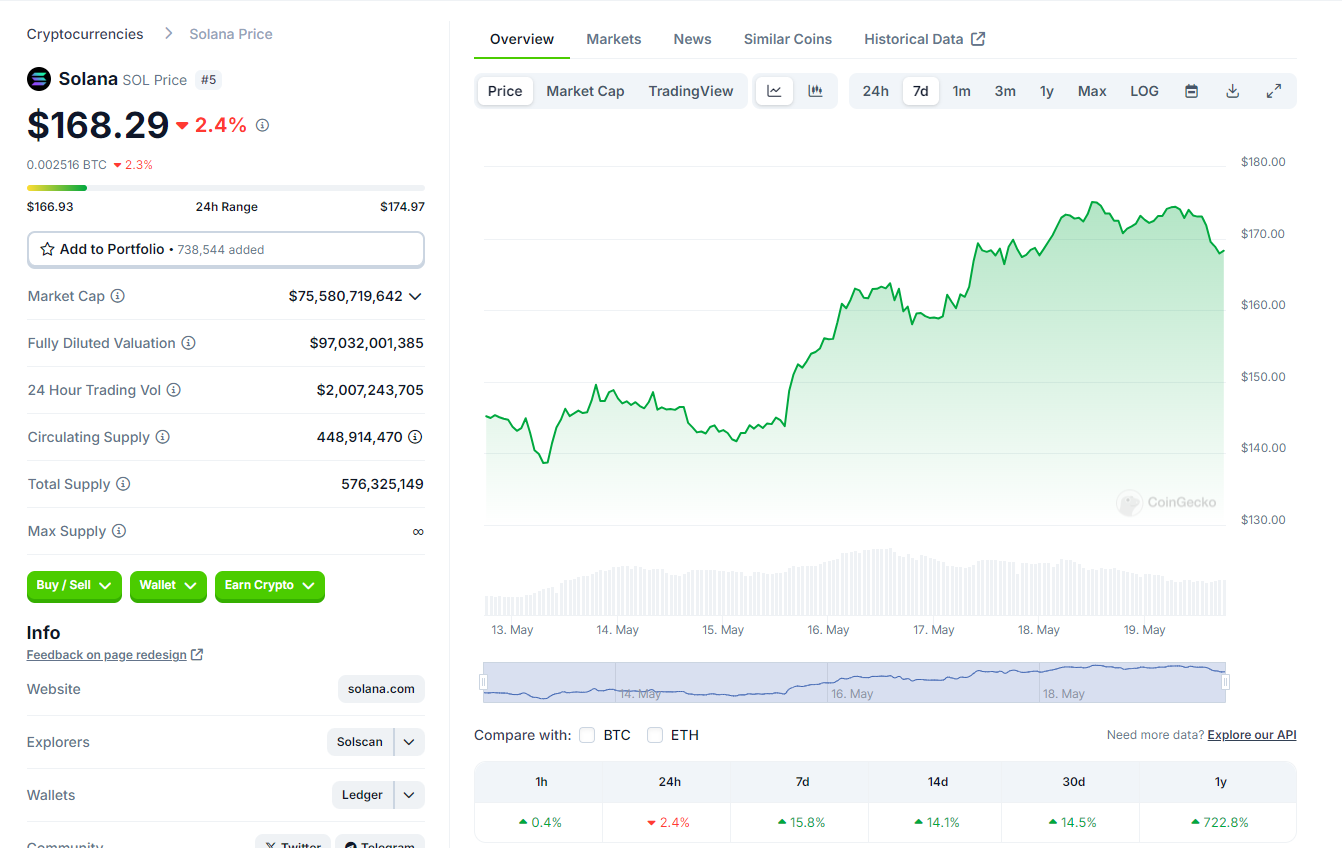Expand the Market Cap value chevron
The height and width of the screenshot is (848, 1342).
[415, 296]
